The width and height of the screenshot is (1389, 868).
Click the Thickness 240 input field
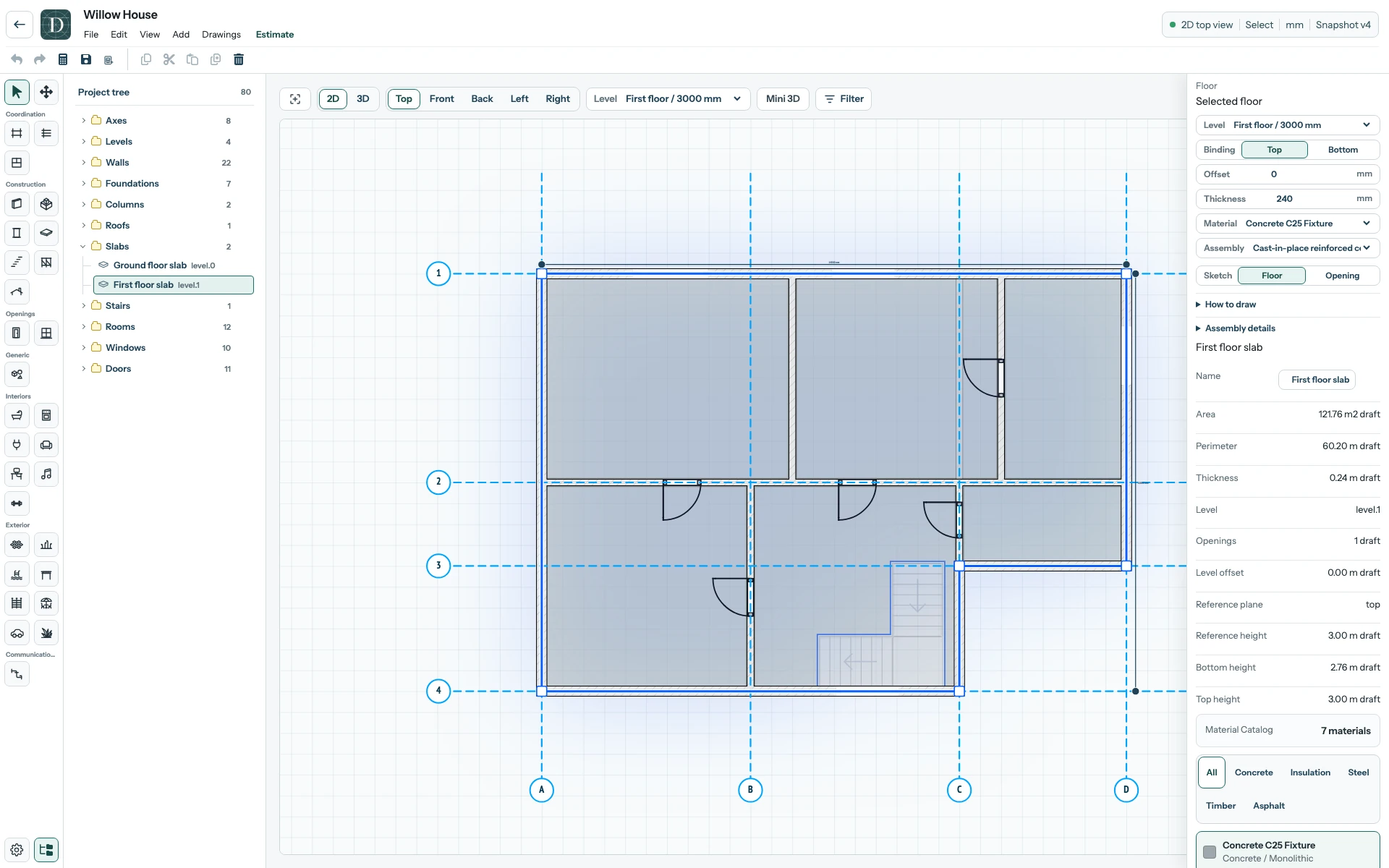click(x=1288, y=199)
